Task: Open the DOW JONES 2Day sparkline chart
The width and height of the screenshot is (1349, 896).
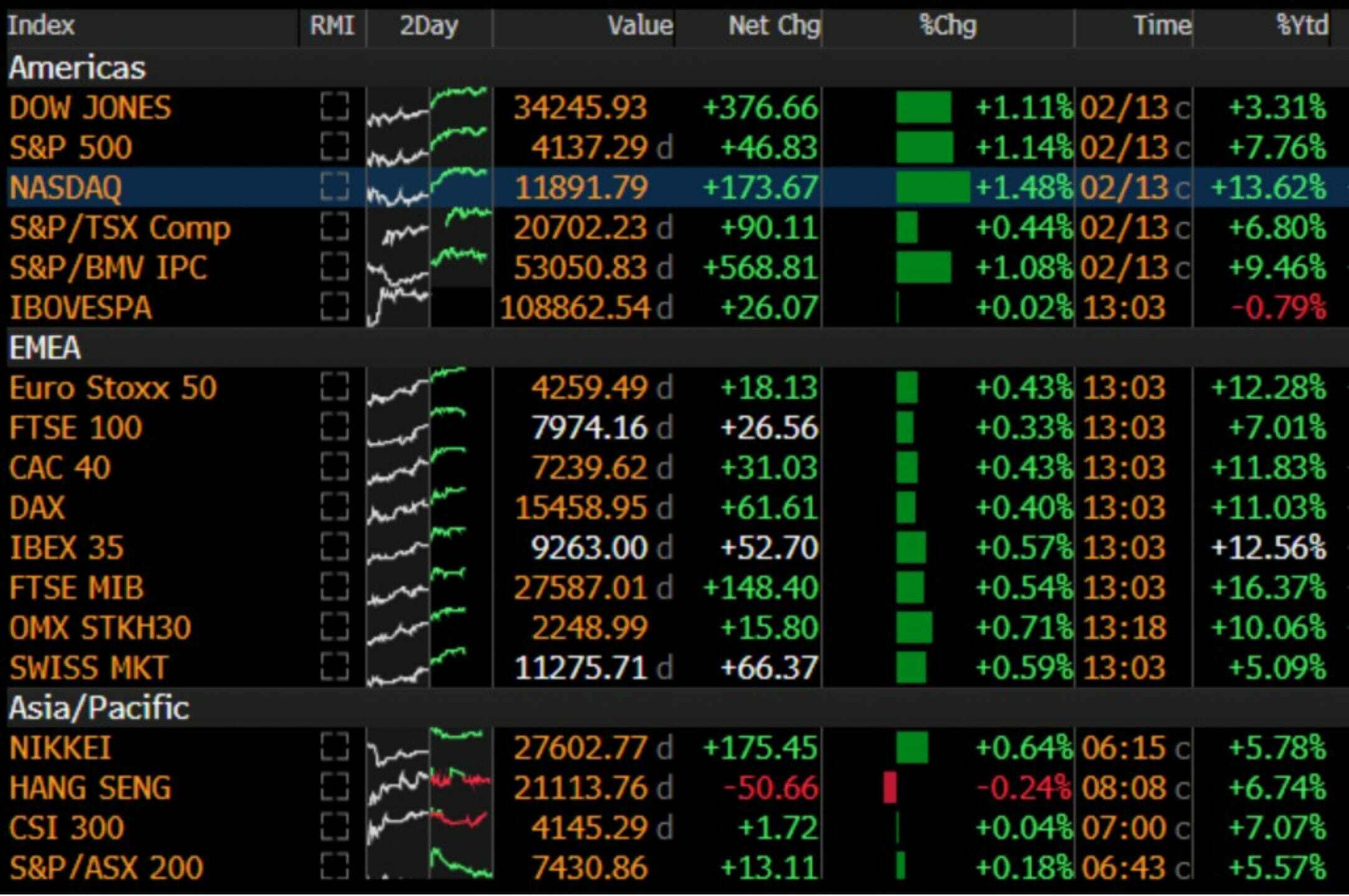Action: (x=428, y=107)
